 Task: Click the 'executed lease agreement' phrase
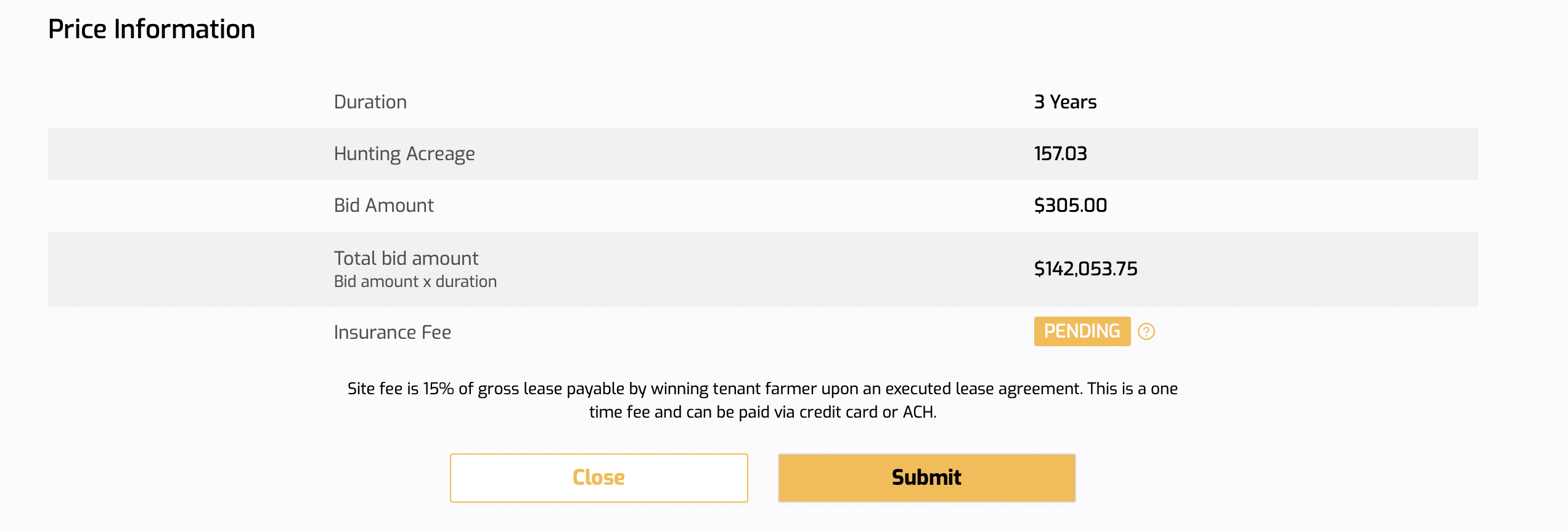(983, 389)
